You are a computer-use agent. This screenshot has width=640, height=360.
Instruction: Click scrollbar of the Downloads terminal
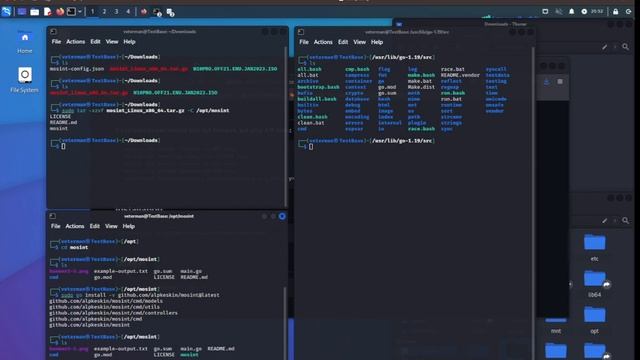[286, 127]
